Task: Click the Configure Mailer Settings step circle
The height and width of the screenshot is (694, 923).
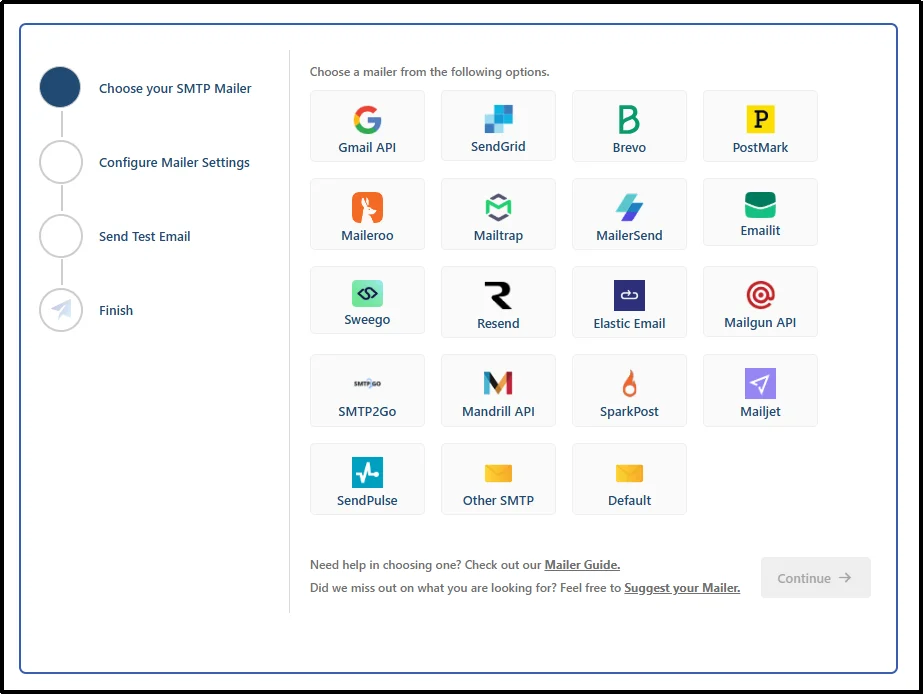Action: [x=61, y=162]
